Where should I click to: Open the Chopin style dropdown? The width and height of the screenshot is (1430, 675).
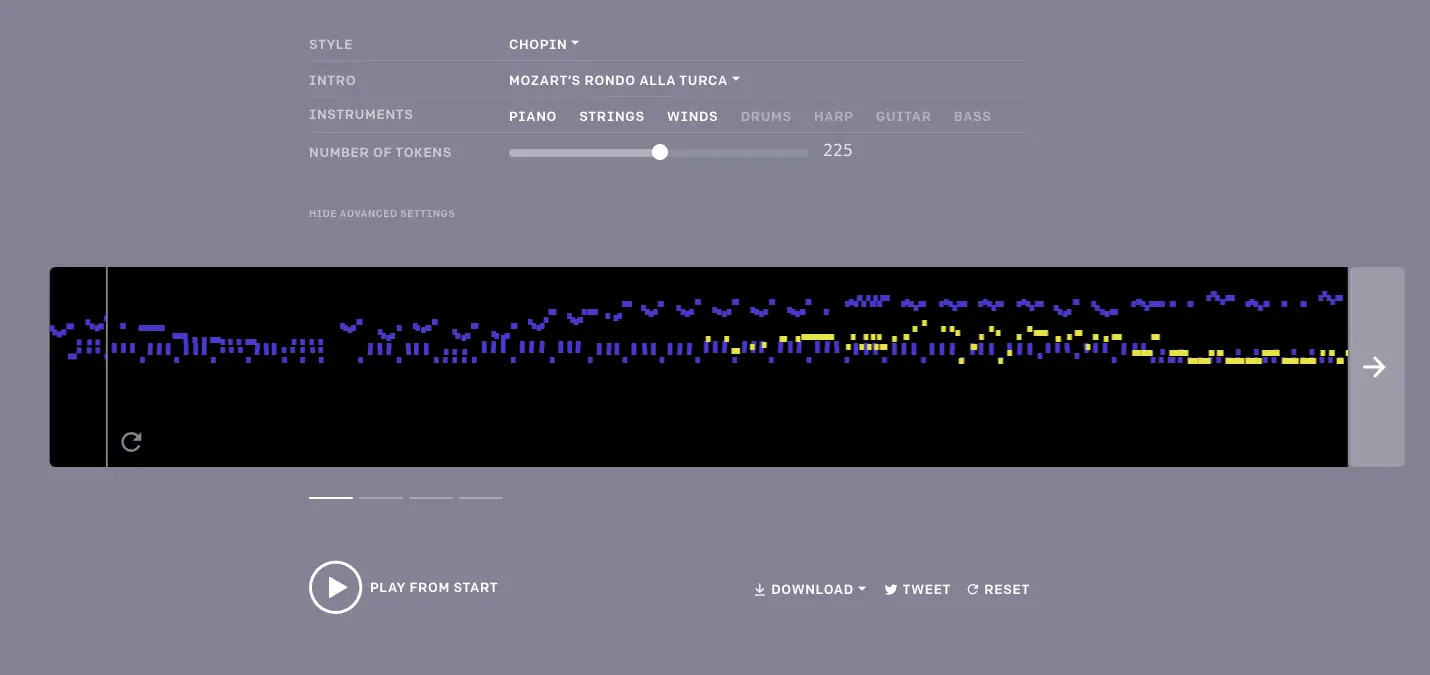point(544,45)
